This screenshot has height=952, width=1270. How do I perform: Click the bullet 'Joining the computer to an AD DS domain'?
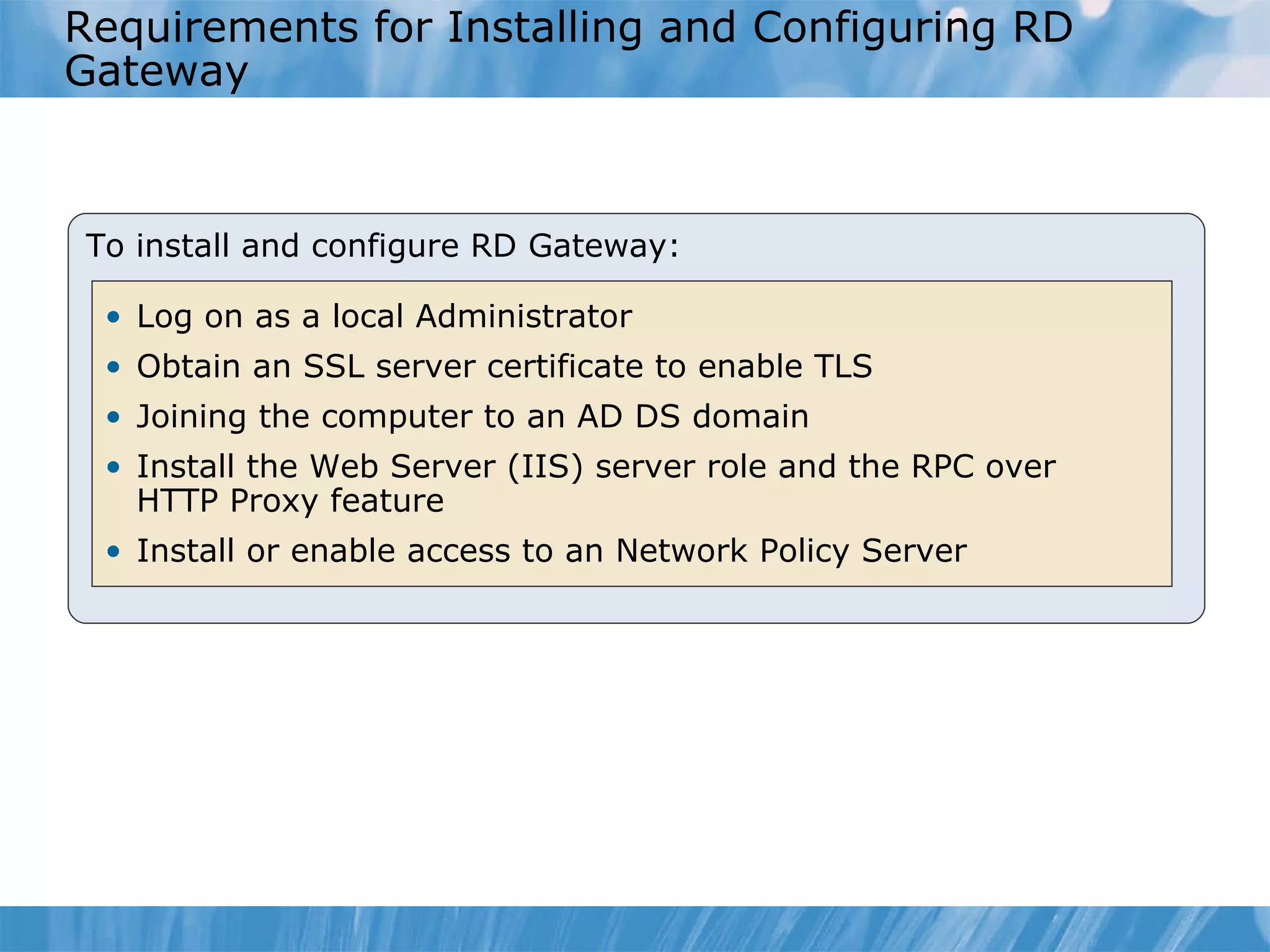[x=473, y=416]
